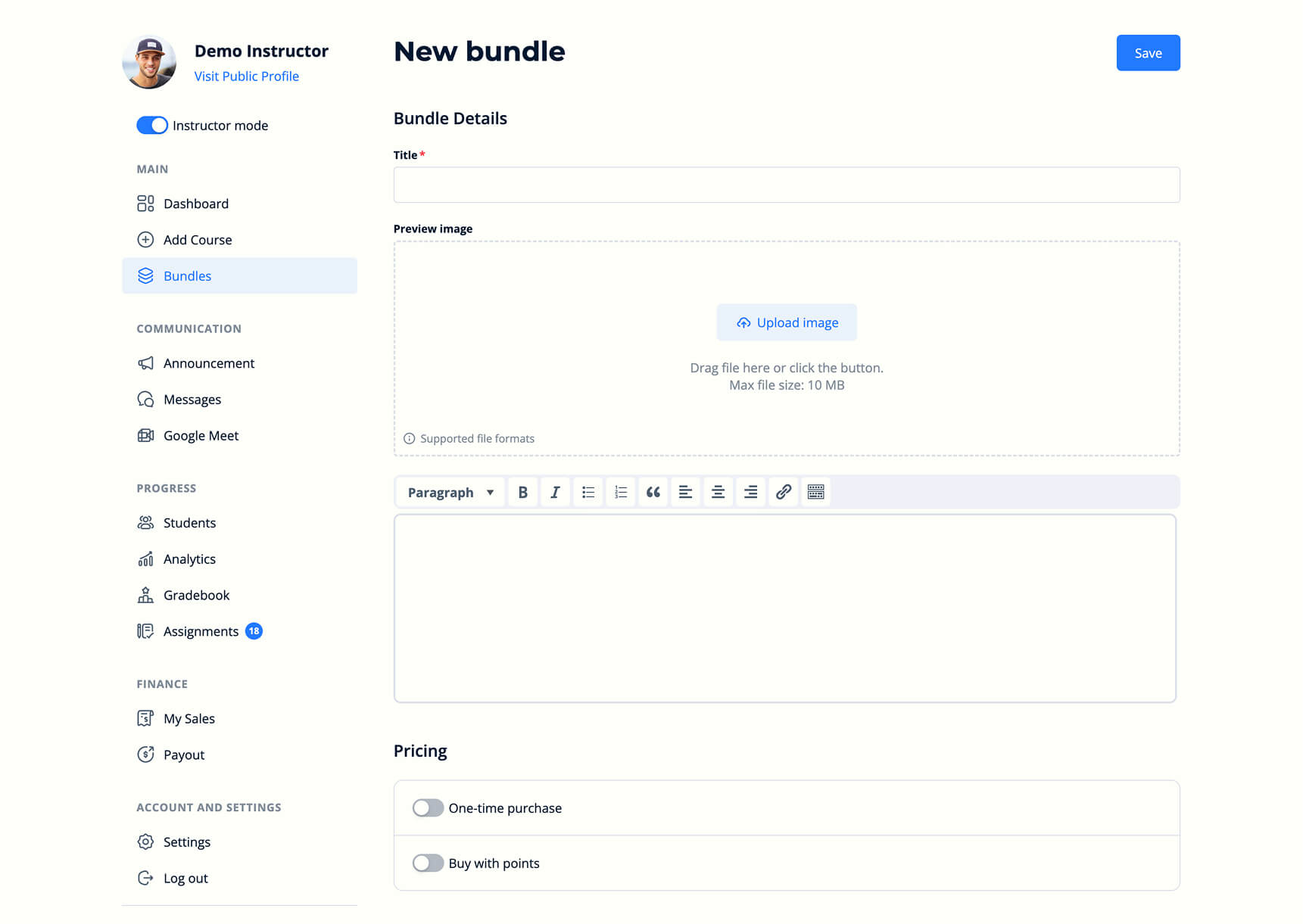
Task: Click the info icon beside Supported file formats
Action: tap(410, 439)
